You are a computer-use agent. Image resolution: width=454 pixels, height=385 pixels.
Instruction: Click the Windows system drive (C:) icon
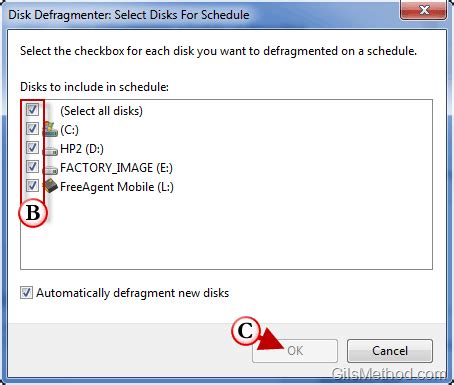(x=50, y=129)
